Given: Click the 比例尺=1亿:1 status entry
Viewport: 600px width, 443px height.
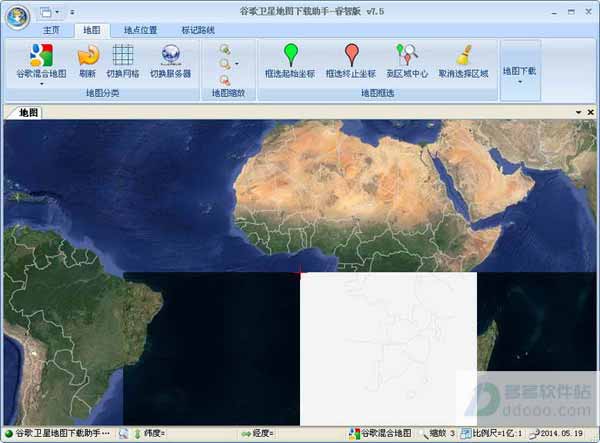Looking at the screenshot, I should click(497, 433).
